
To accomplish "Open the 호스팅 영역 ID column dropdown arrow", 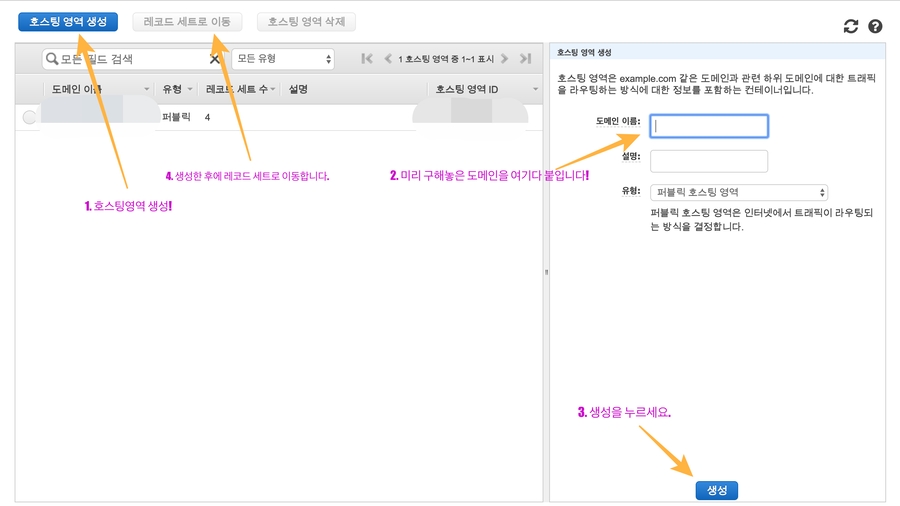I will [x=535, y=90].
